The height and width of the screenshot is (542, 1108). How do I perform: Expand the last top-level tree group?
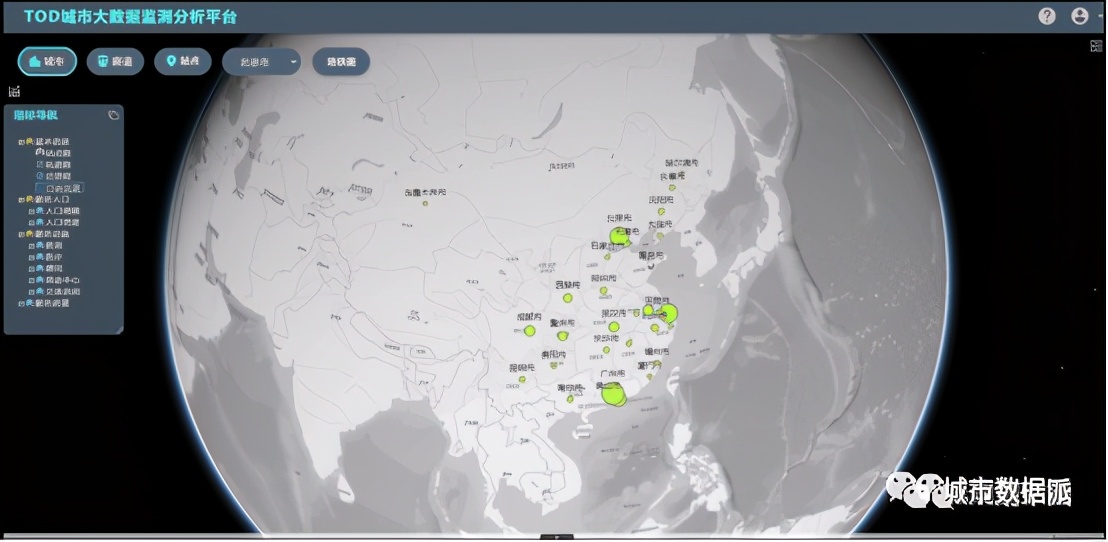pos(21,303)
